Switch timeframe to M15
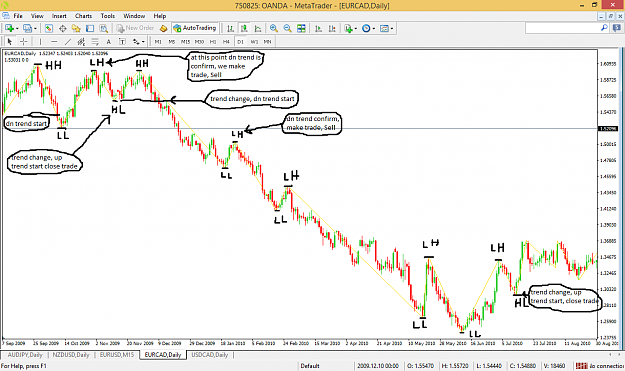 click(x=185, y=41)
